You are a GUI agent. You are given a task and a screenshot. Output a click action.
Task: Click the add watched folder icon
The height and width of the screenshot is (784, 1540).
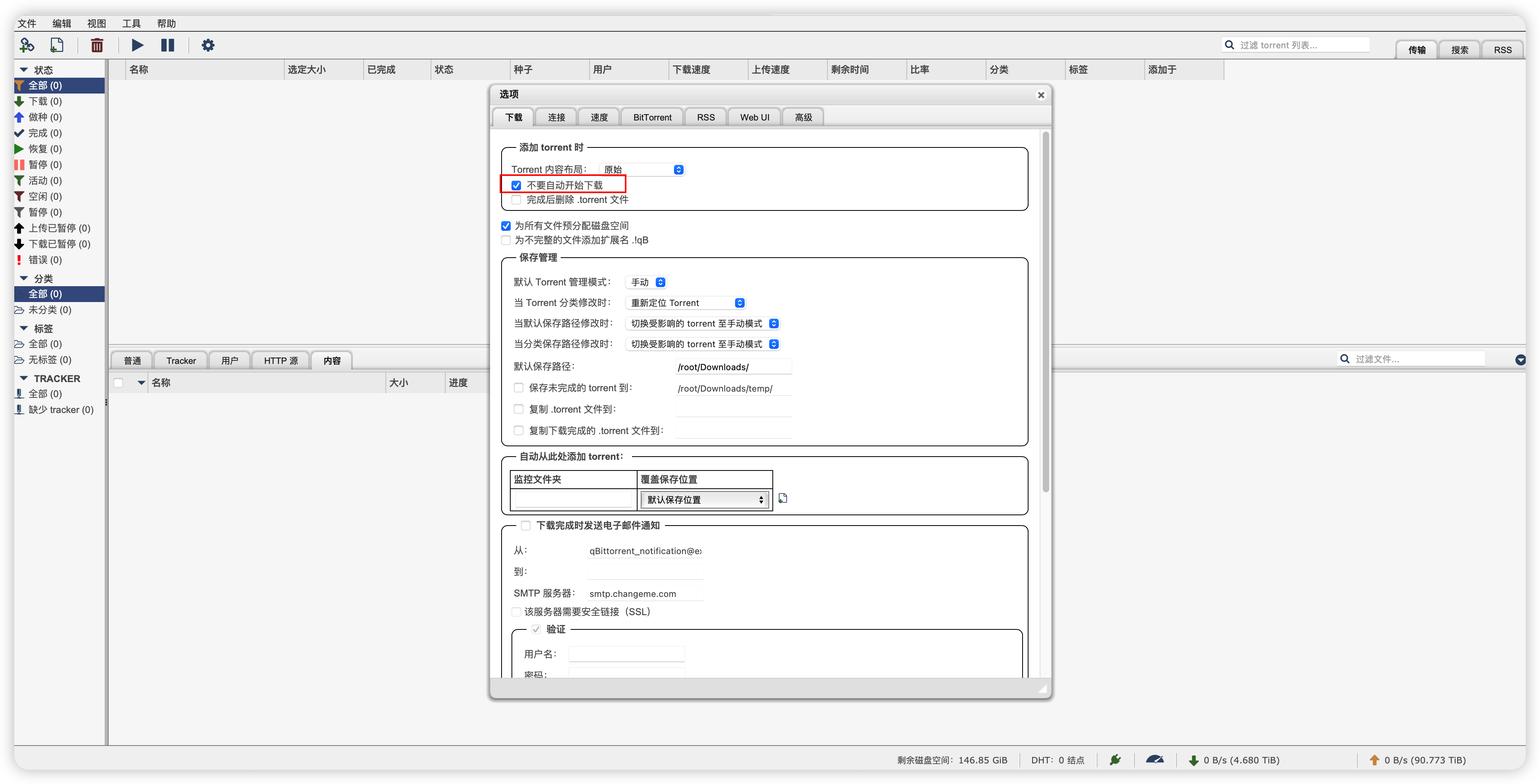click(783, 498)
